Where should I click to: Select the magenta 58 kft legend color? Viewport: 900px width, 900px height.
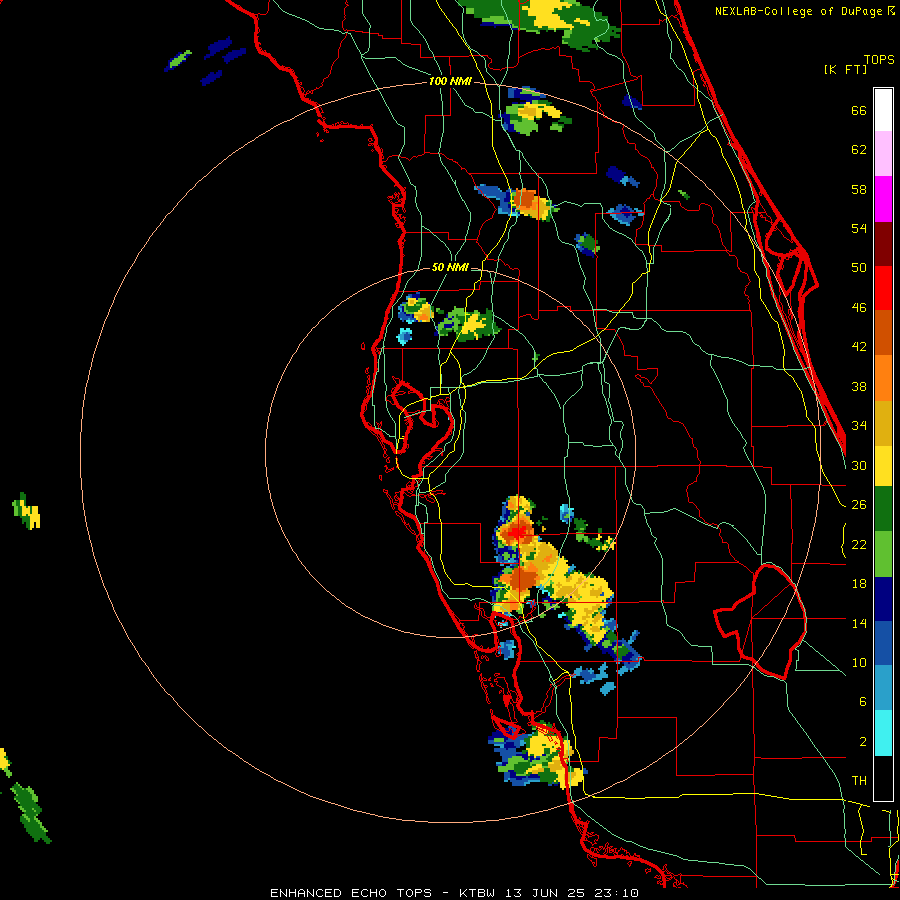point(883,199)
